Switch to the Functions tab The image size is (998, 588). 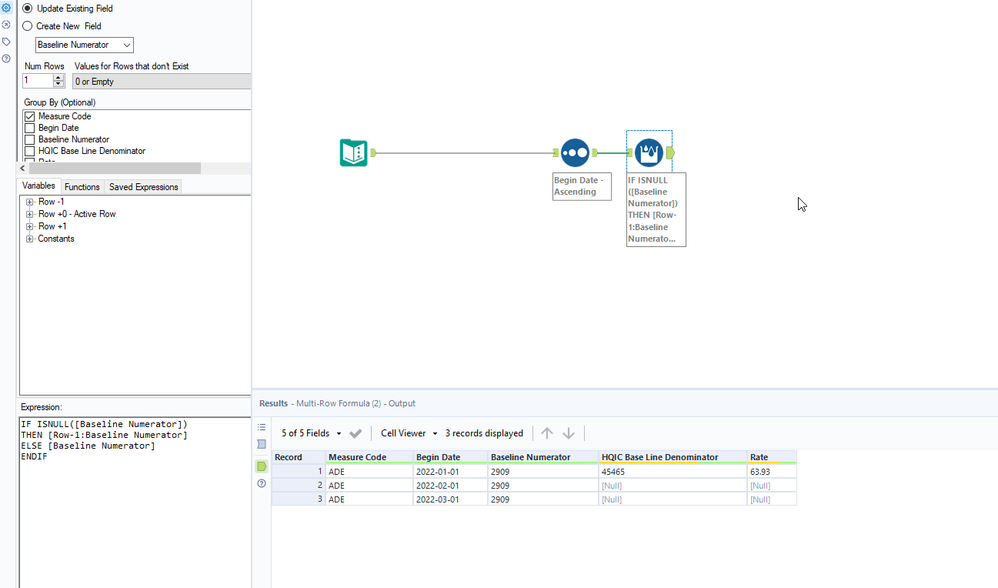tap(82, 187)
